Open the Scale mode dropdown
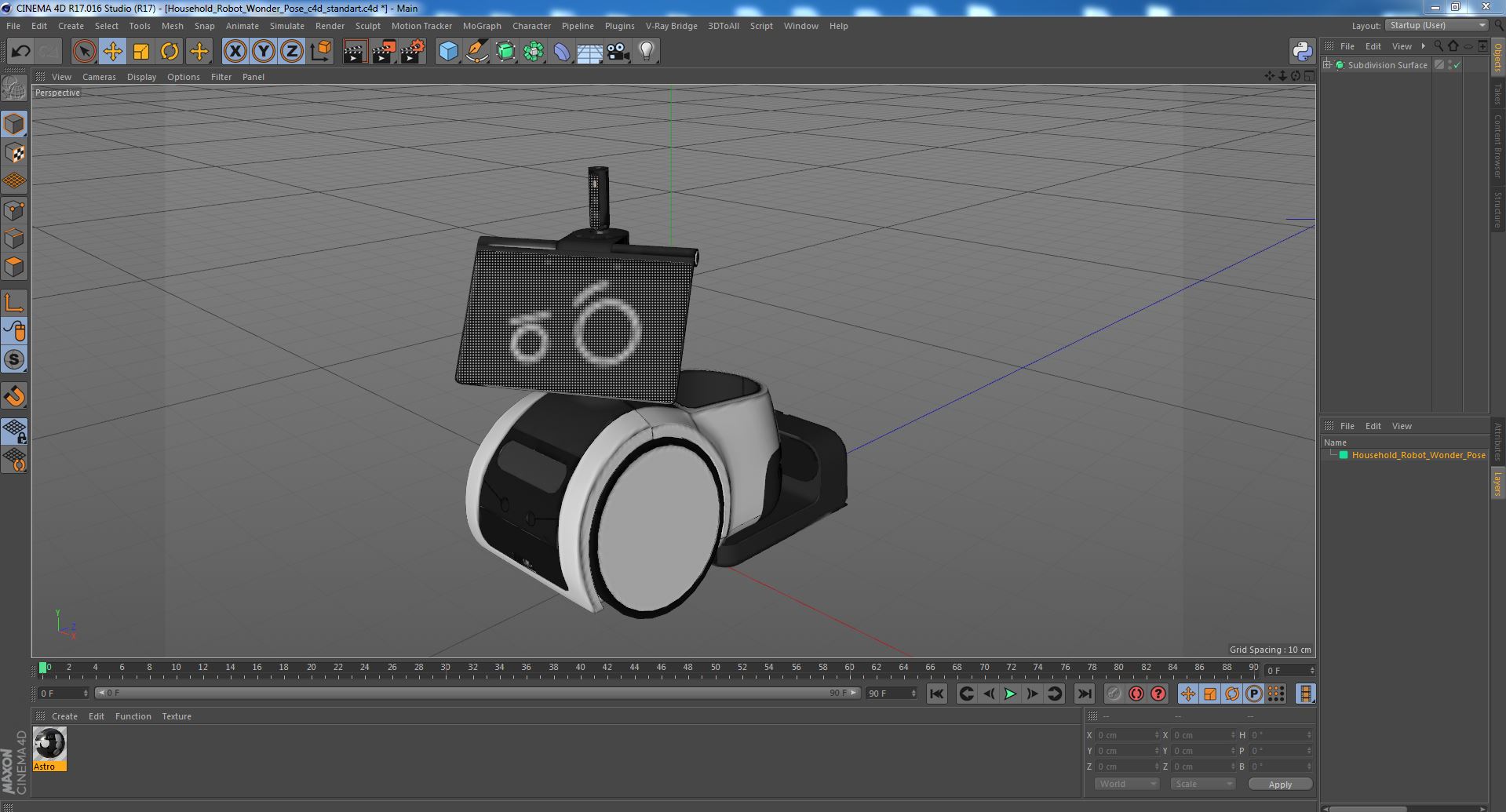 pos(1202,784)
